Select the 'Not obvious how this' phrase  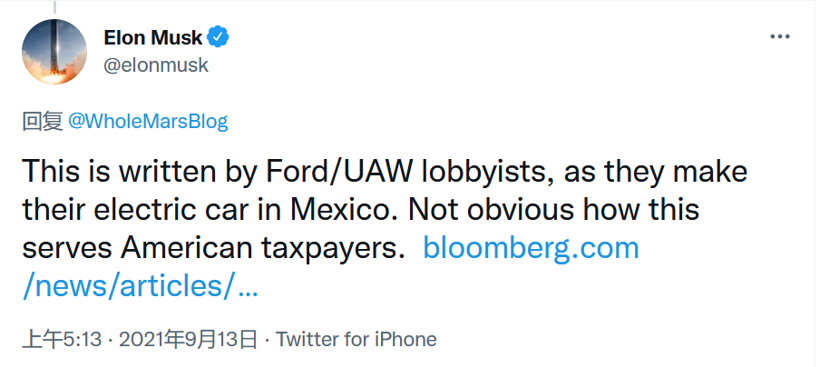553,210
